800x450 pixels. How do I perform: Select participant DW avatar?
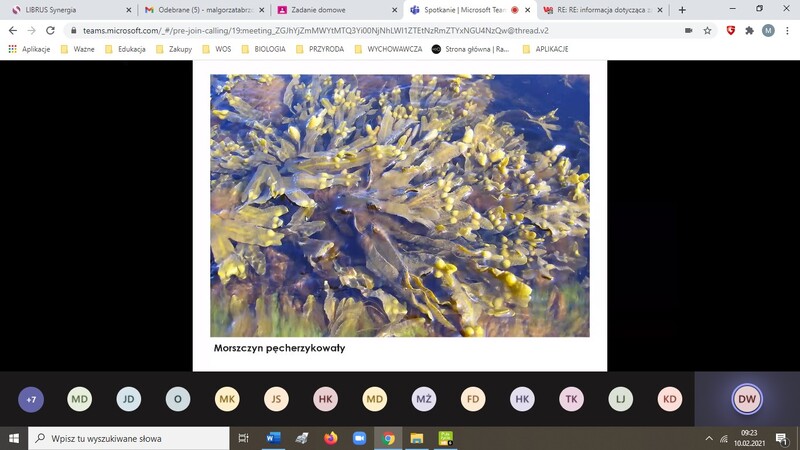(747, 399)
